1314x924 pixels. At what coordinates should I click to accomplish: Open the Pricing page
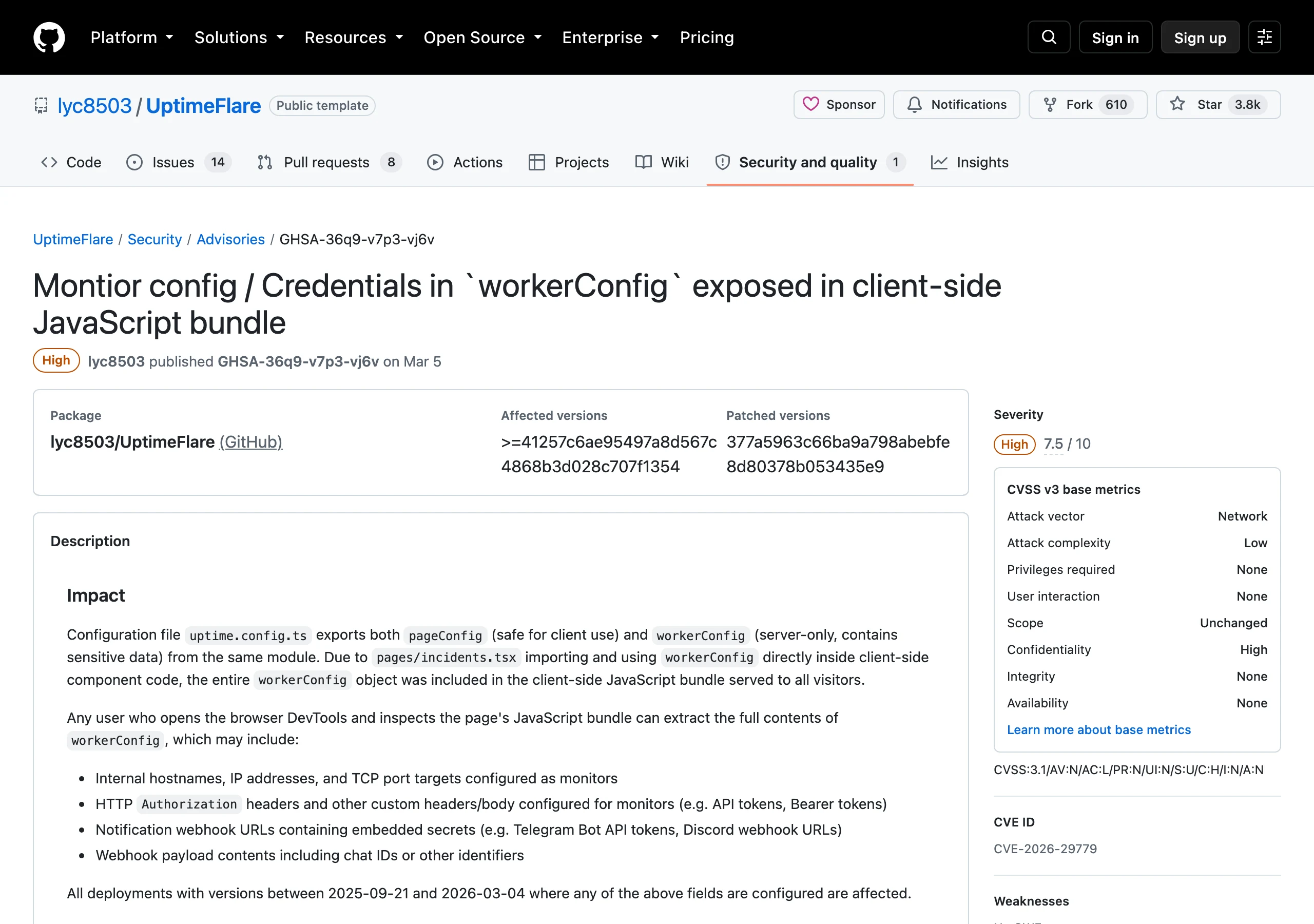point(707,38)
